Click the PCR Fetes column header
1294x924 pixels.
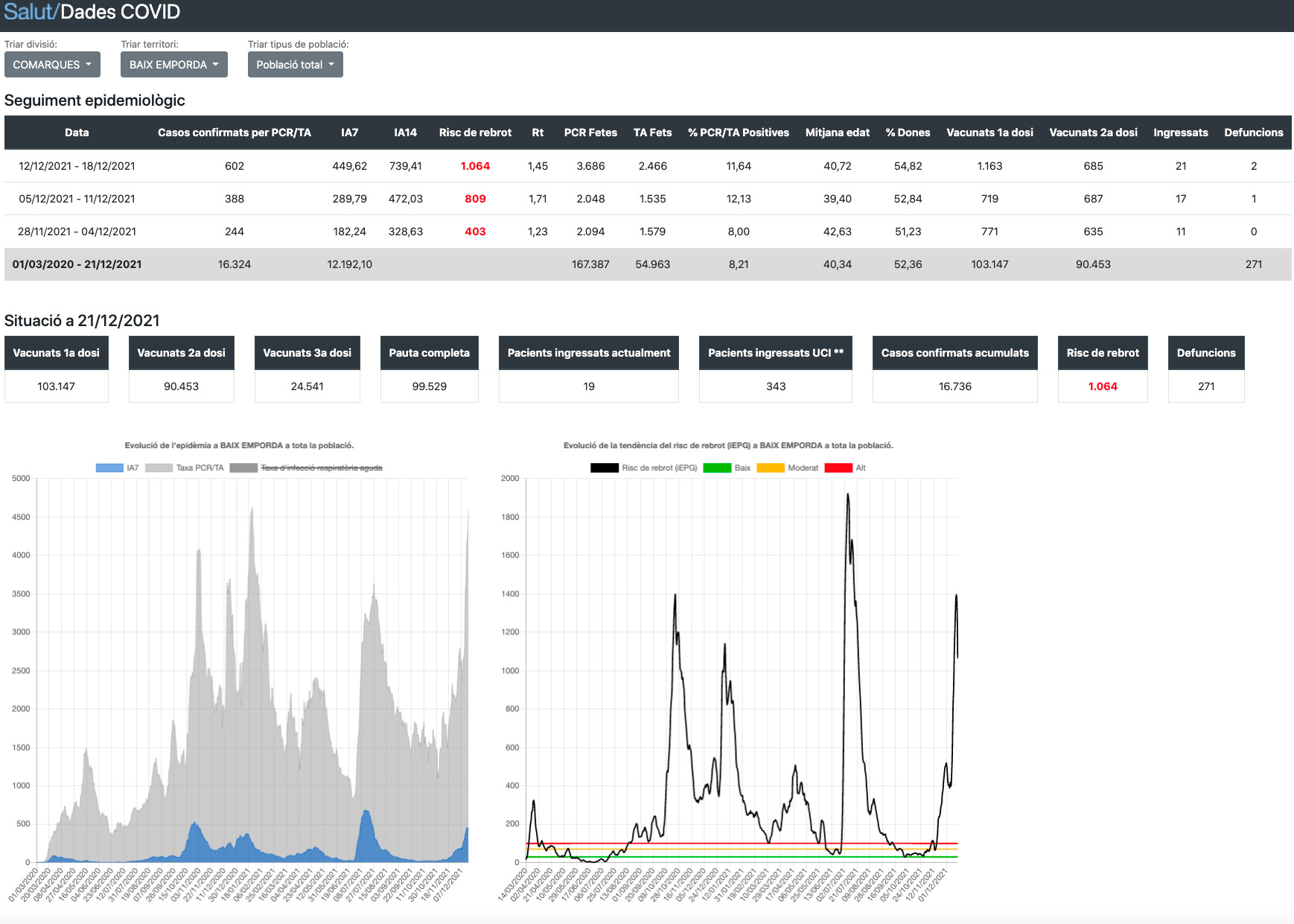[x=590, y=133]
